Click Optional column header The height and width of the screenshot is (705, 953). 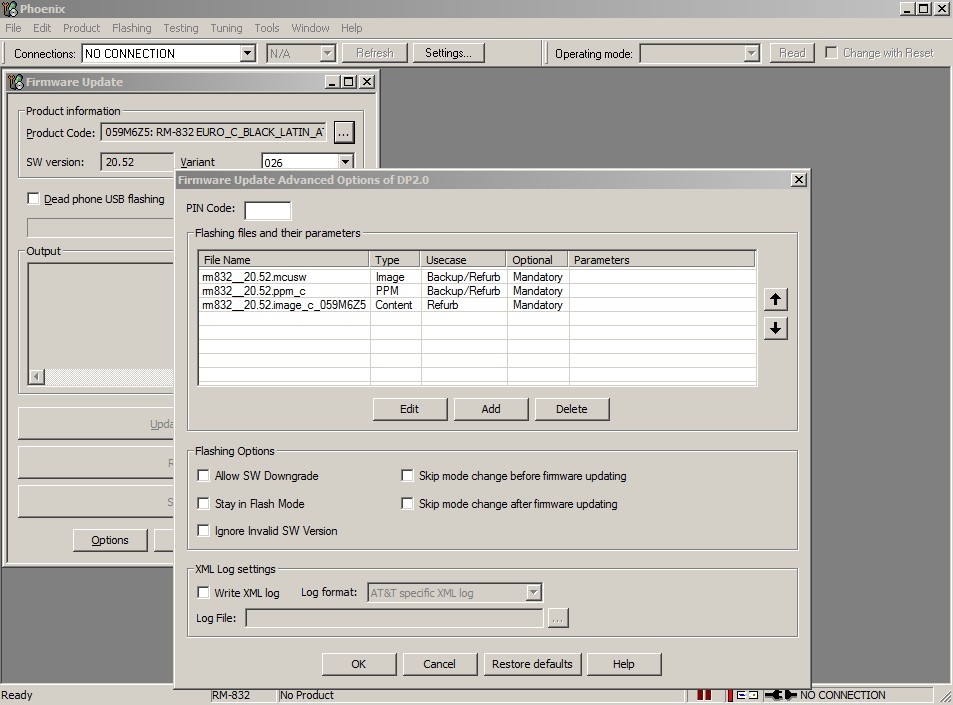pyautogui.click(x=537, y=260)
